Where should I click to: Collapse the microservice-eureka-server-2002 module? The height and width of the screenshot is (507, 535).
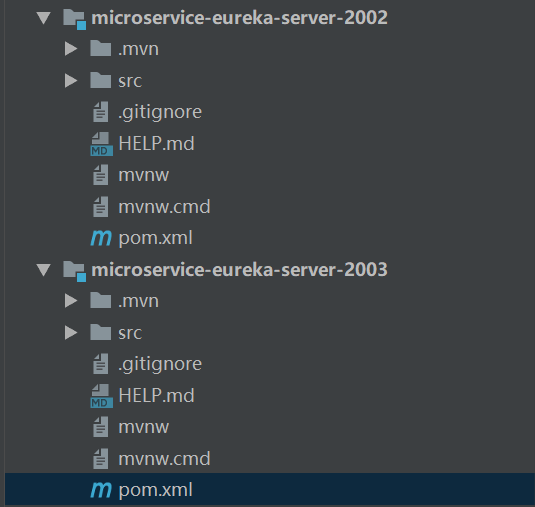point(44,18)
